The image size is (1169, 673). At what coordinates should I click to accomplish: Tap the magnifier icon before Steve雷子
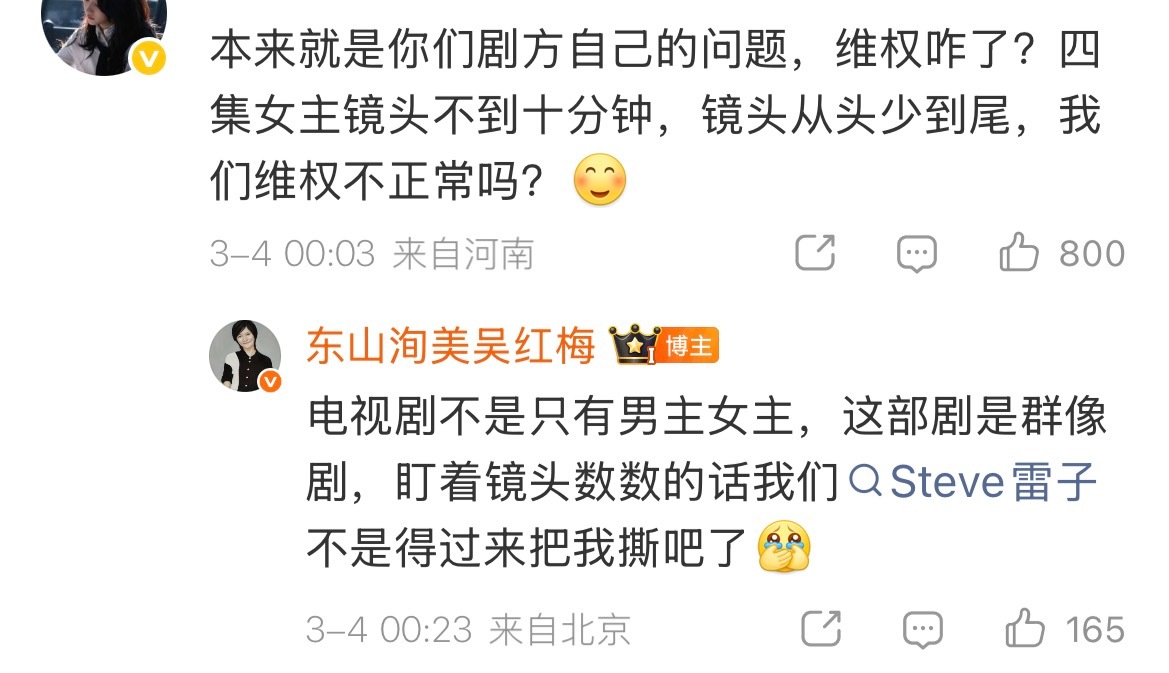[865, 481]
